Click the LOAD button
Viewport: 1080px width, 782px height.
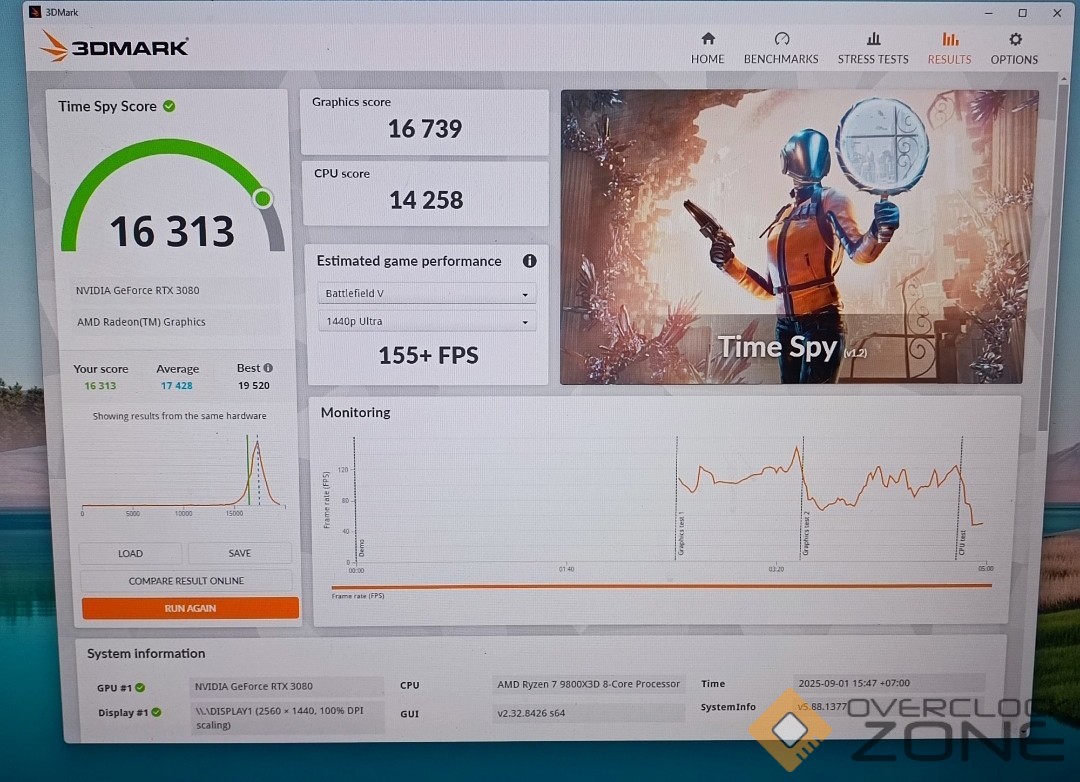pyautogui.click(x=130, y=553)
